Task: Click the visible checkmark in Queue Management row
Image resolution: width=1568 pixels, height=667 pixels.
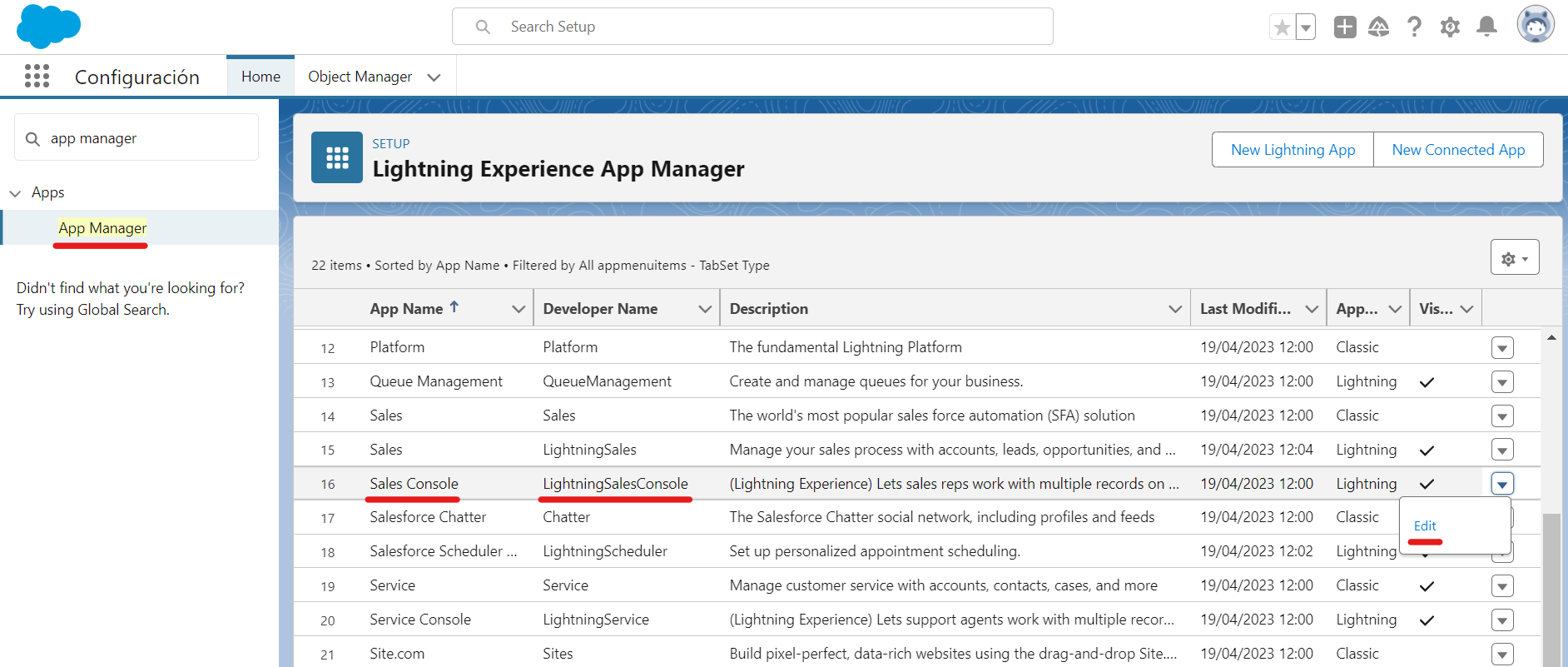Action: [1427, 382]
